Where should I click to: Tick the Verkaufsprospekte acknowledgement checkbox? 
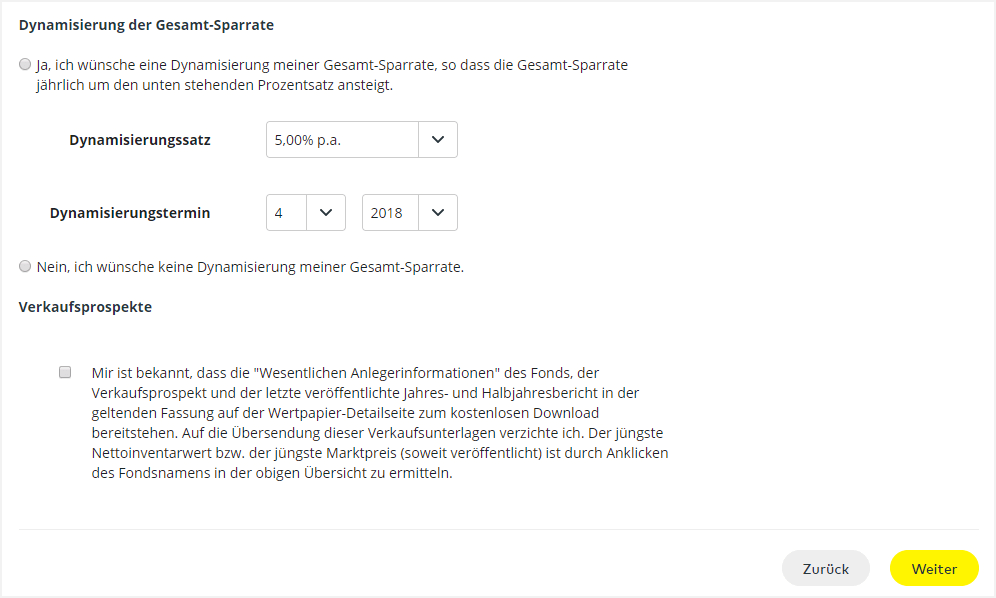click(x=65, y=372)
